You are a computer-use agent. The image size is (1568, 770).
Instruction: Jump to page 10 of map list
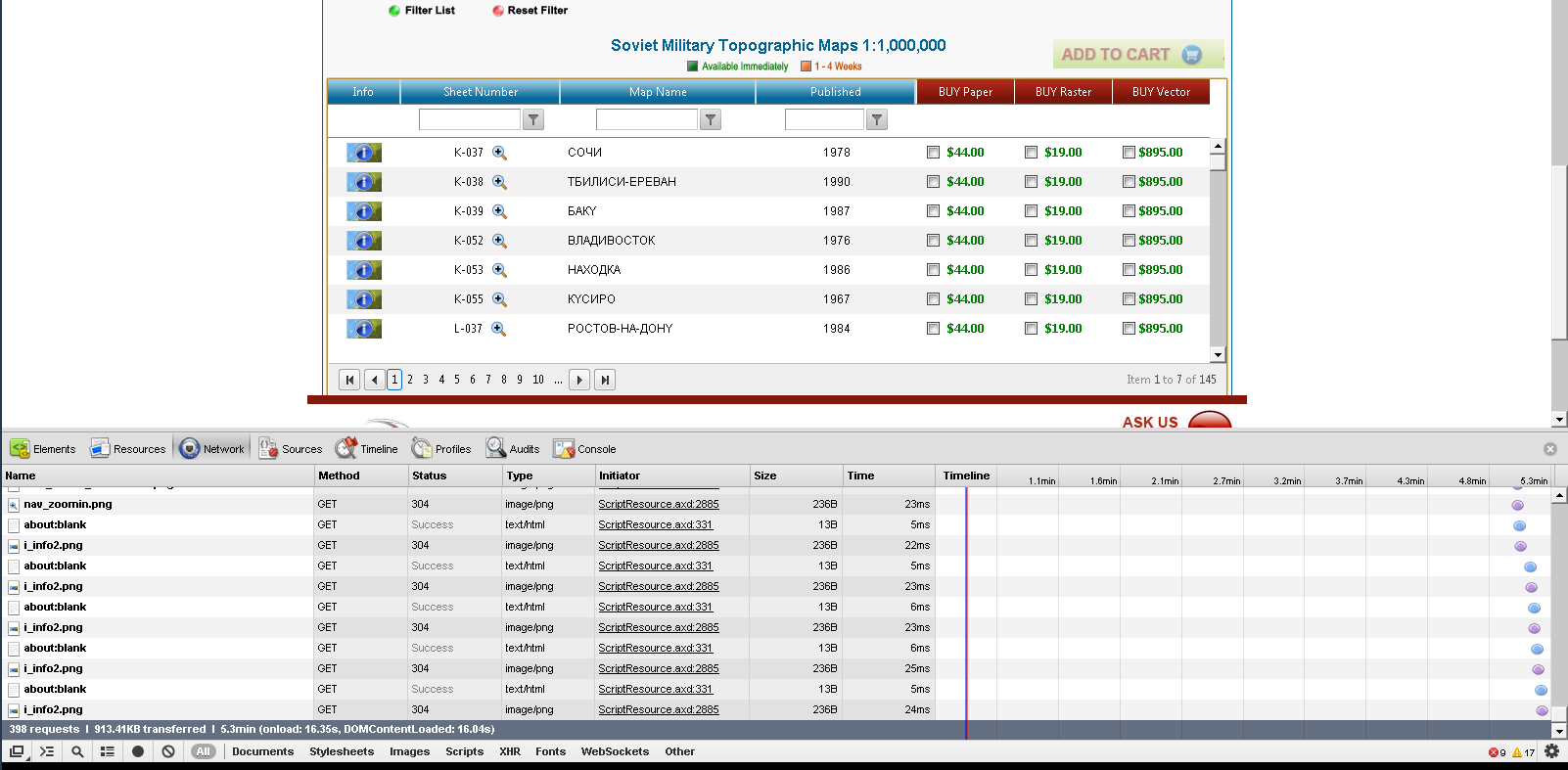click(538, 380)
